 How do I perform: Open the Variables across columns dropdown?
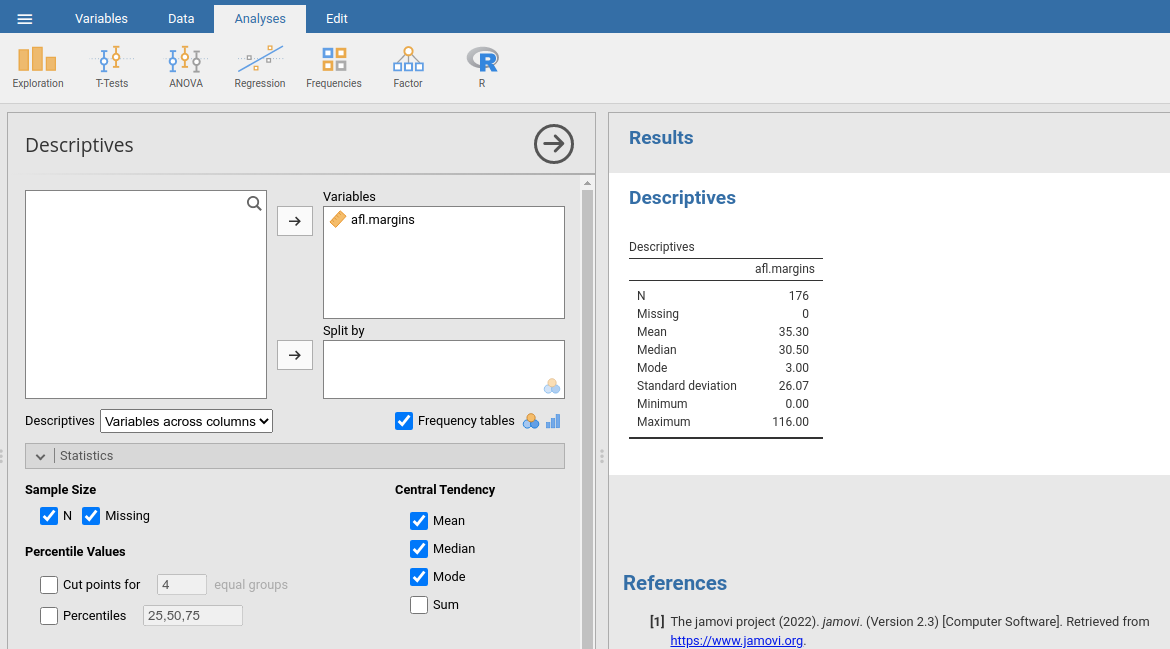[187, 421]
